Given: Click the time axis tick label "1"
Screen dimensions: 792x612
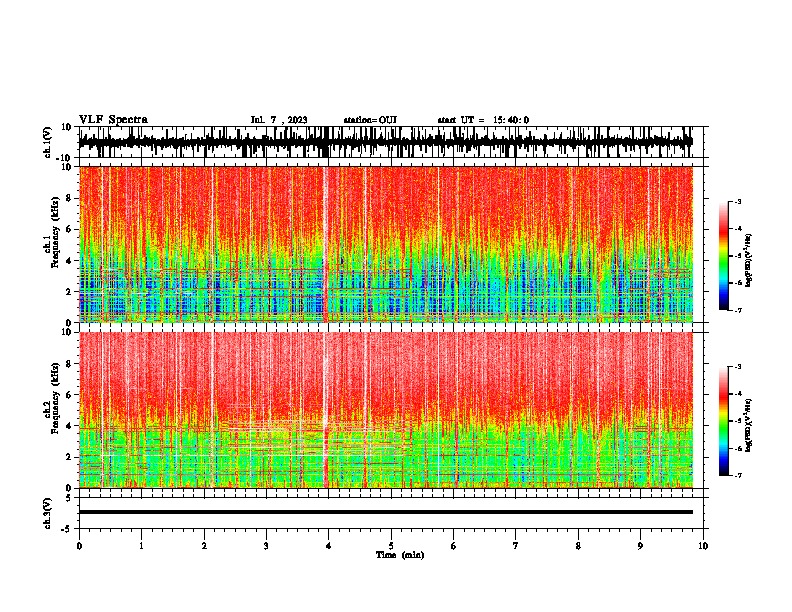Looking at the screenshot, I should pyautogui.click(x=141, y=546).
